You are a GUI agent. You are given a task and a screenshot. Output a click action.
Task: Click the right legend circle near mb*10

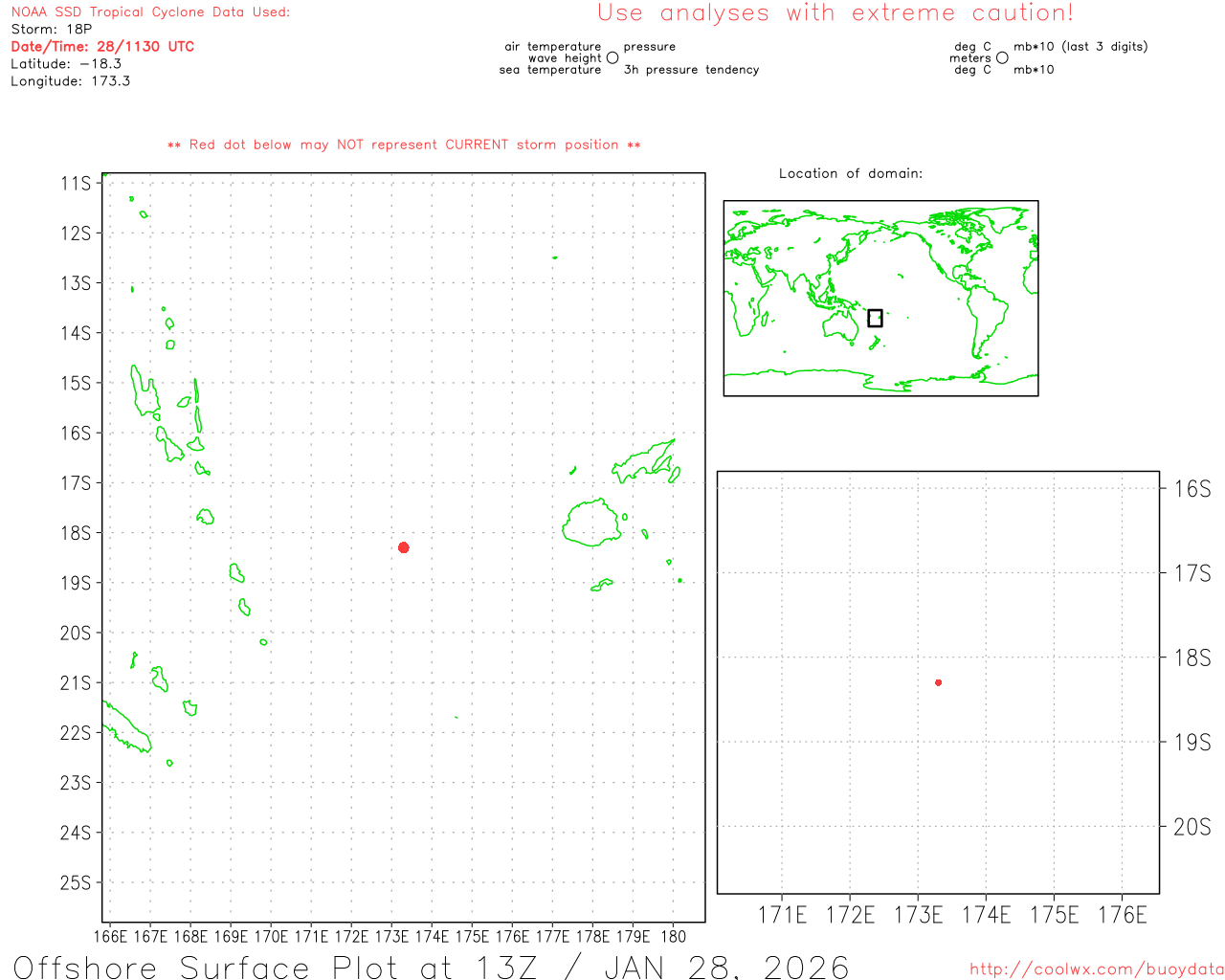(1002, 58)
